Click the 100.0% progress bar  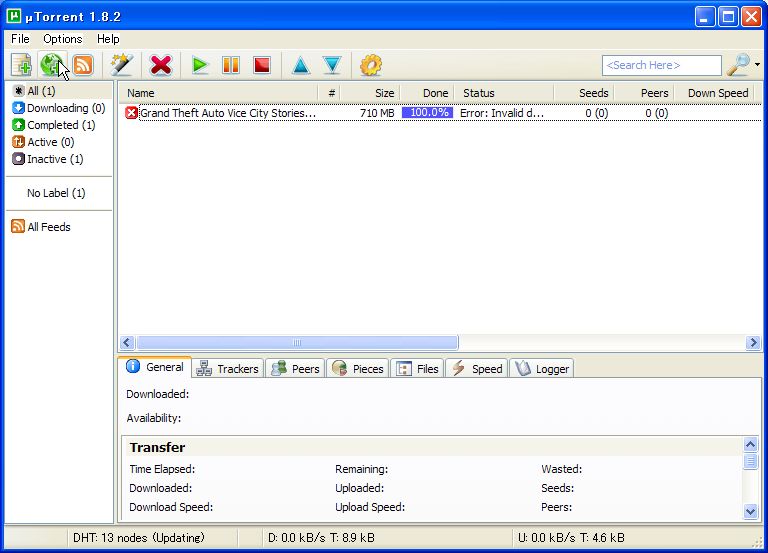point(427,113)
